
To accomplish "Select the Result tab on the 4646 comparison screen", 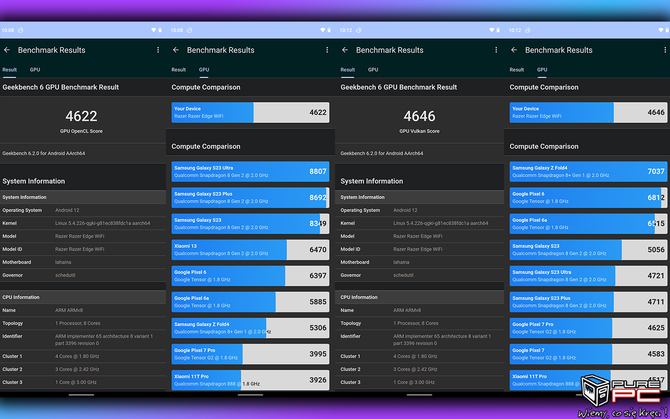I will click(517, 70).
